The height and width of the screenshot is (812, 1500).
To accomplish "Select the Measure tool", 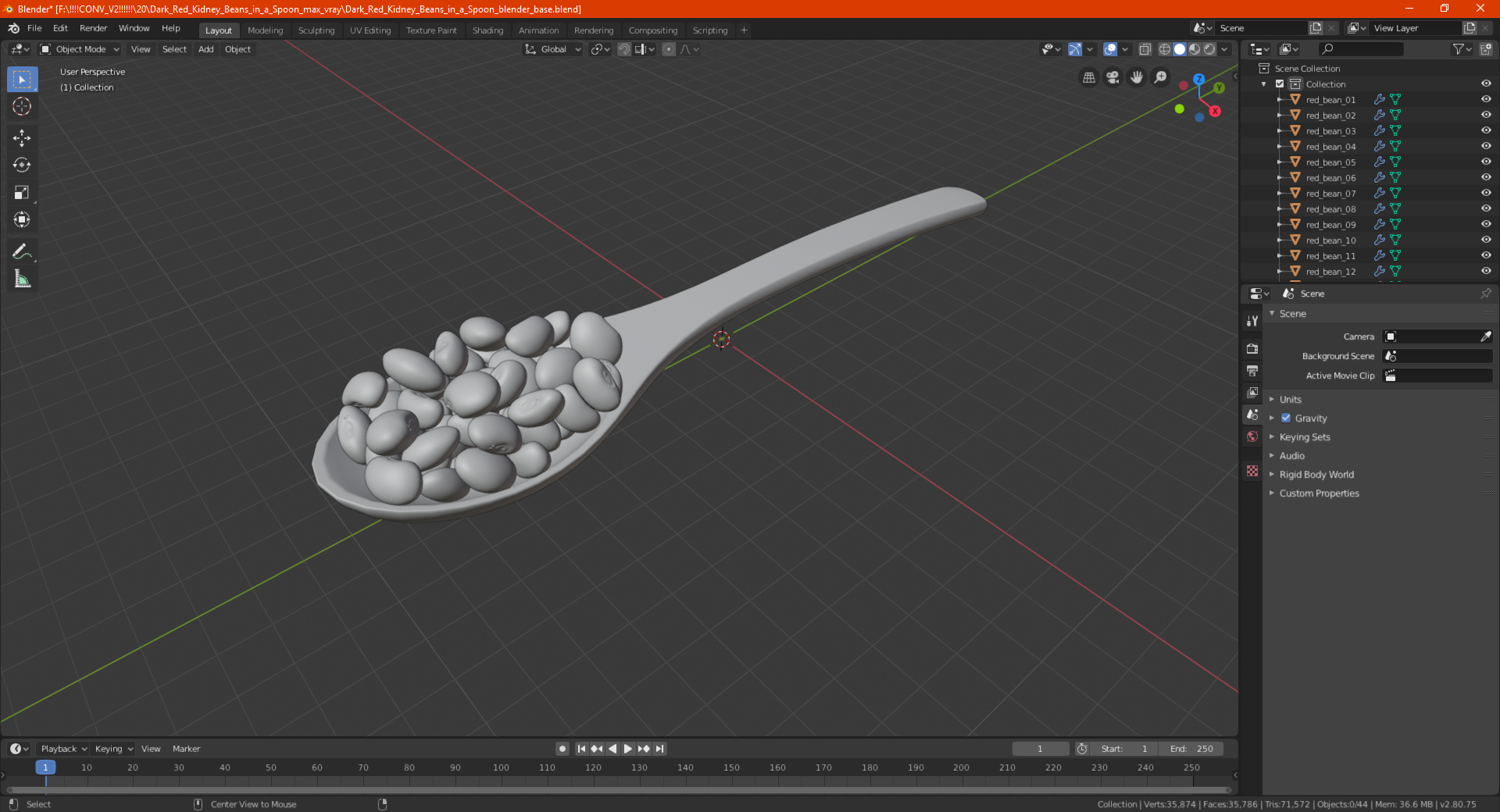I will coord(22,279).
